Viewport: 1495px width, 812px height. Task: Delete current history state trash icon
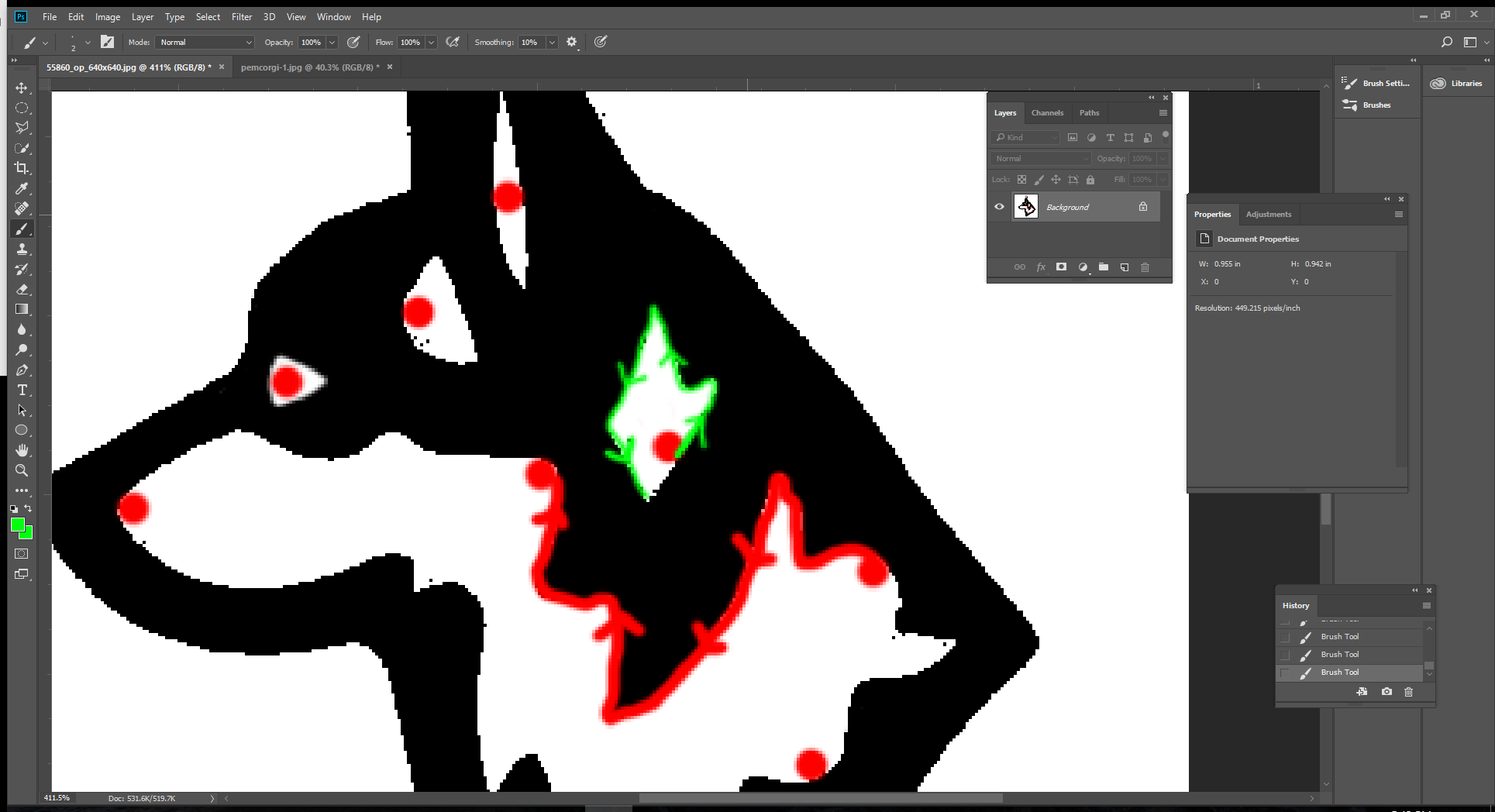1408,692
